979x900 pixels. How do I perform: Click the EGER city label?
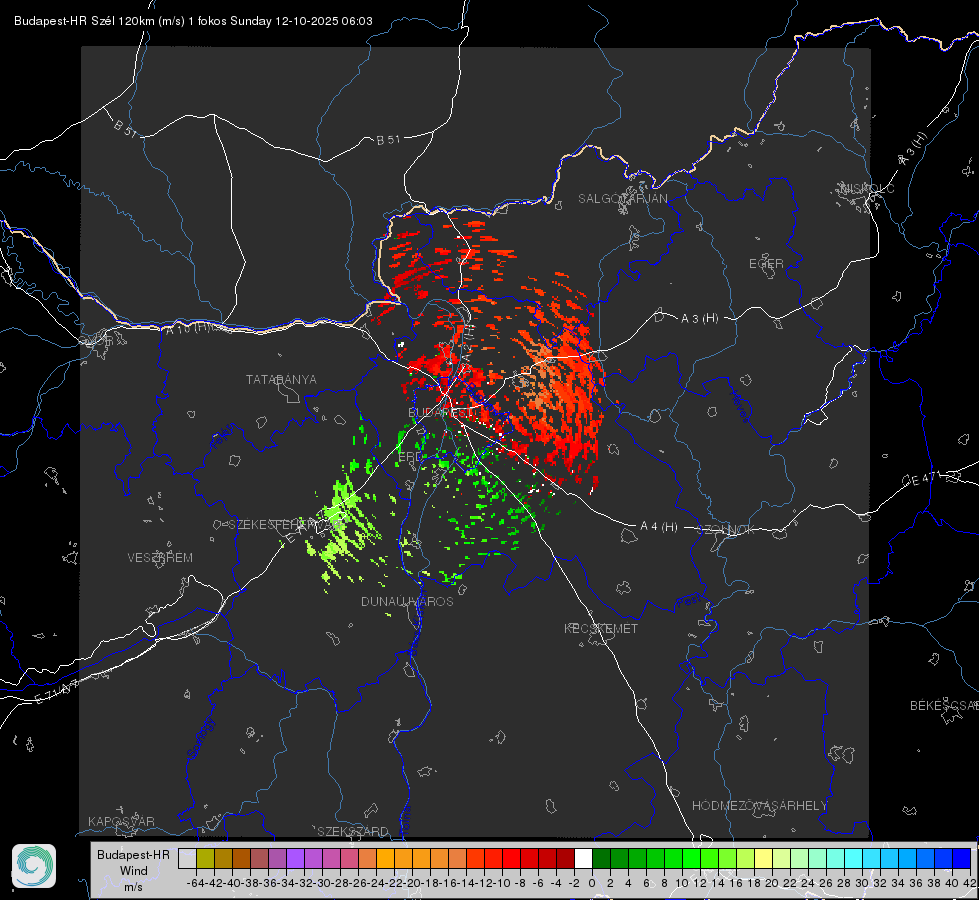point(766,264)
